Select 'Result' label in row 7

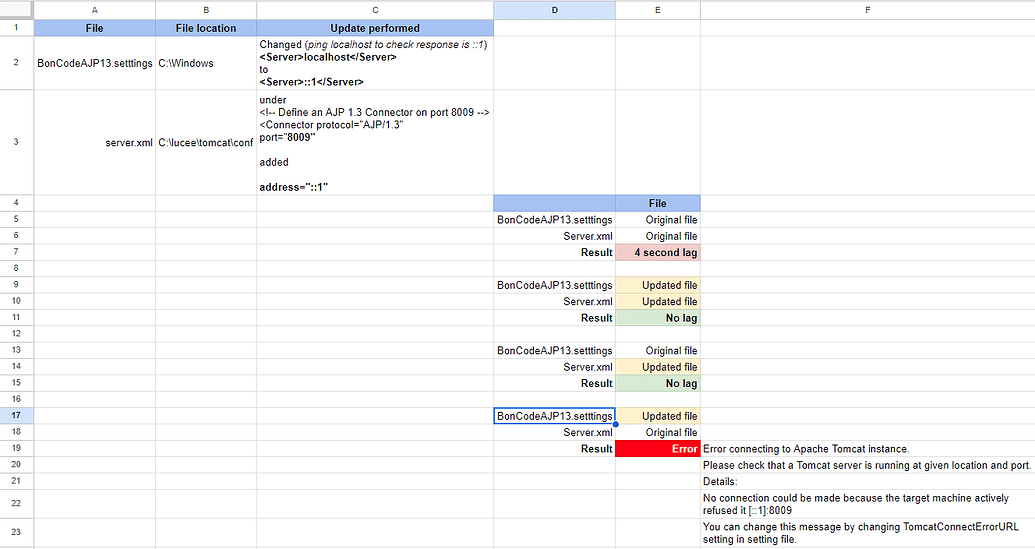[554, 252]
